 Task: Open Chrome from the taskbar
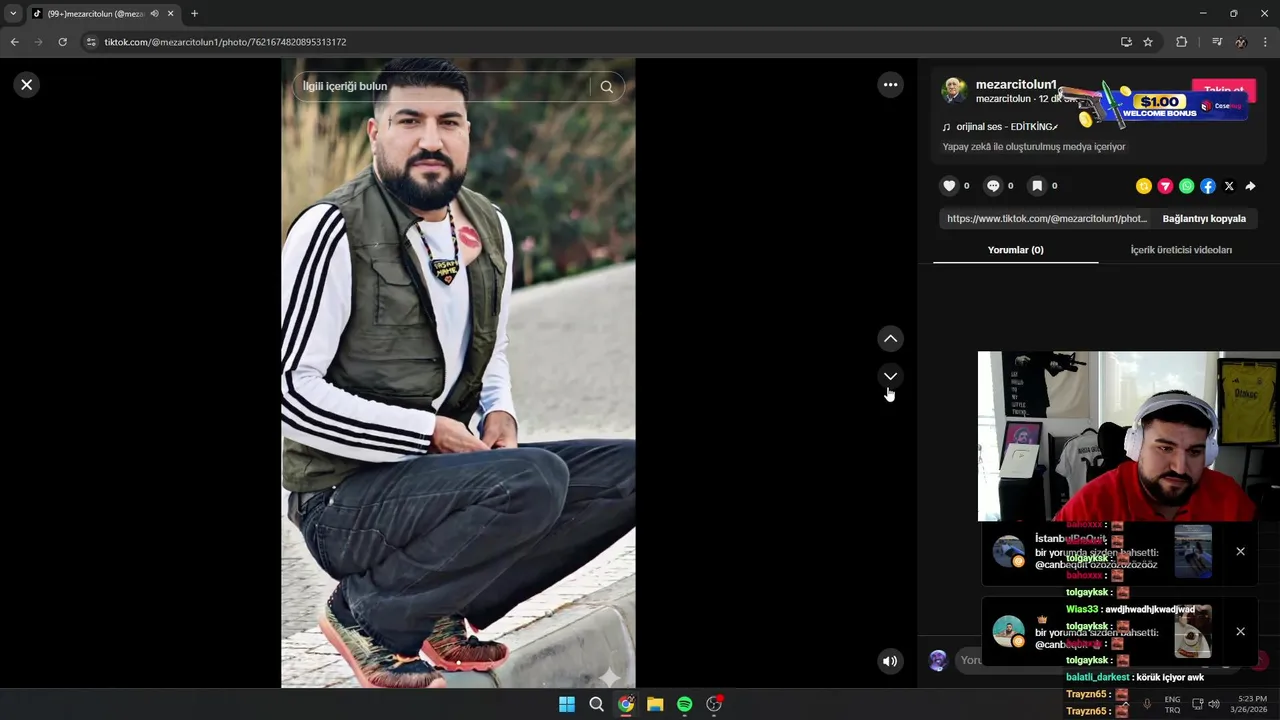pos(626,704)
